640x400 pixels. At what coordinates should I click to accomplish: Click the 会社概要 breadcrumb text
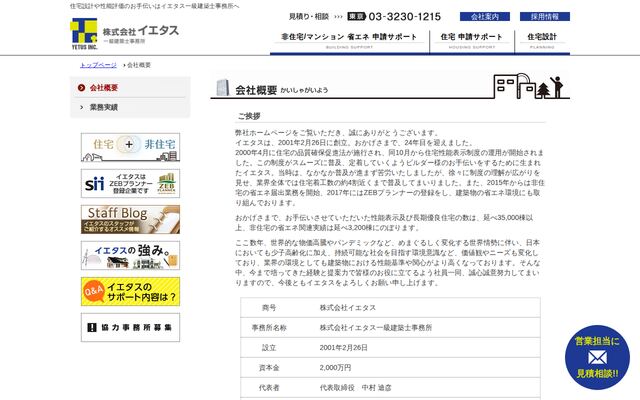coord(139,65)
